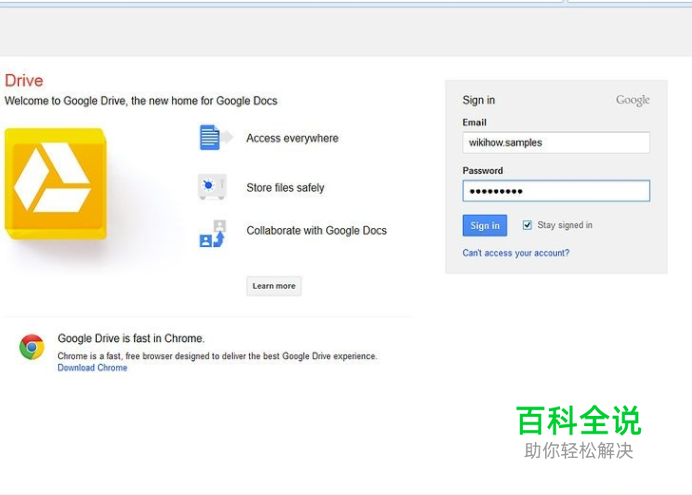Click the Password field label
The width and height of the screenshot is (692, 495).
[482, 170]
